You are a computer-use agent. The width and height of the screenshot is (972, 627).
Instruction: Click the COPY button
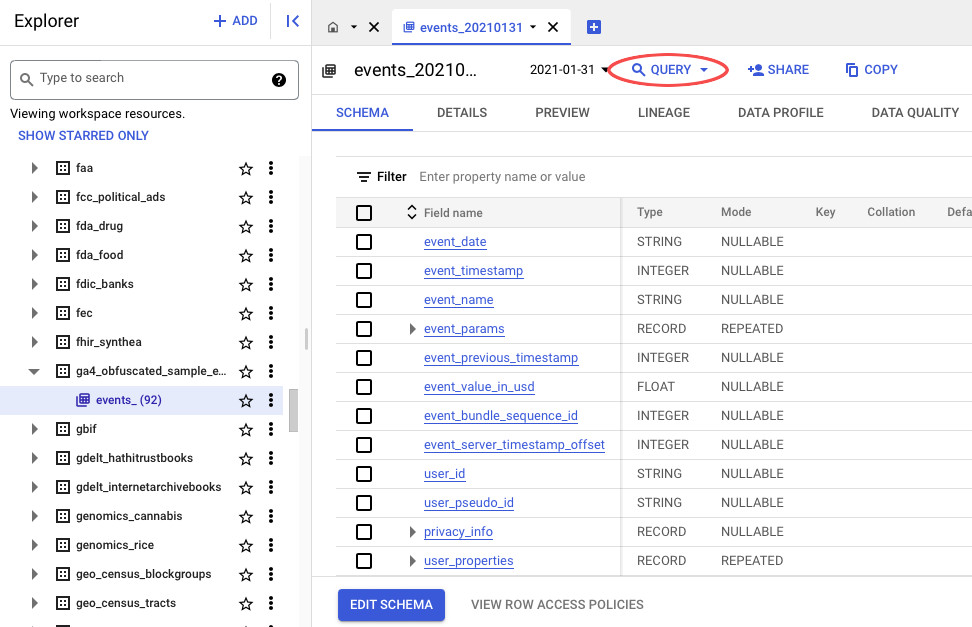pos(872,69)
